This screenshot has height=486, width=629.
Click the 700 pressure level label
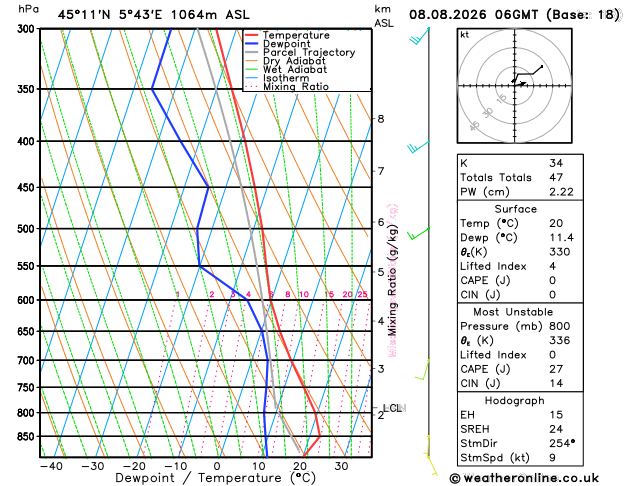click(27, 360)
